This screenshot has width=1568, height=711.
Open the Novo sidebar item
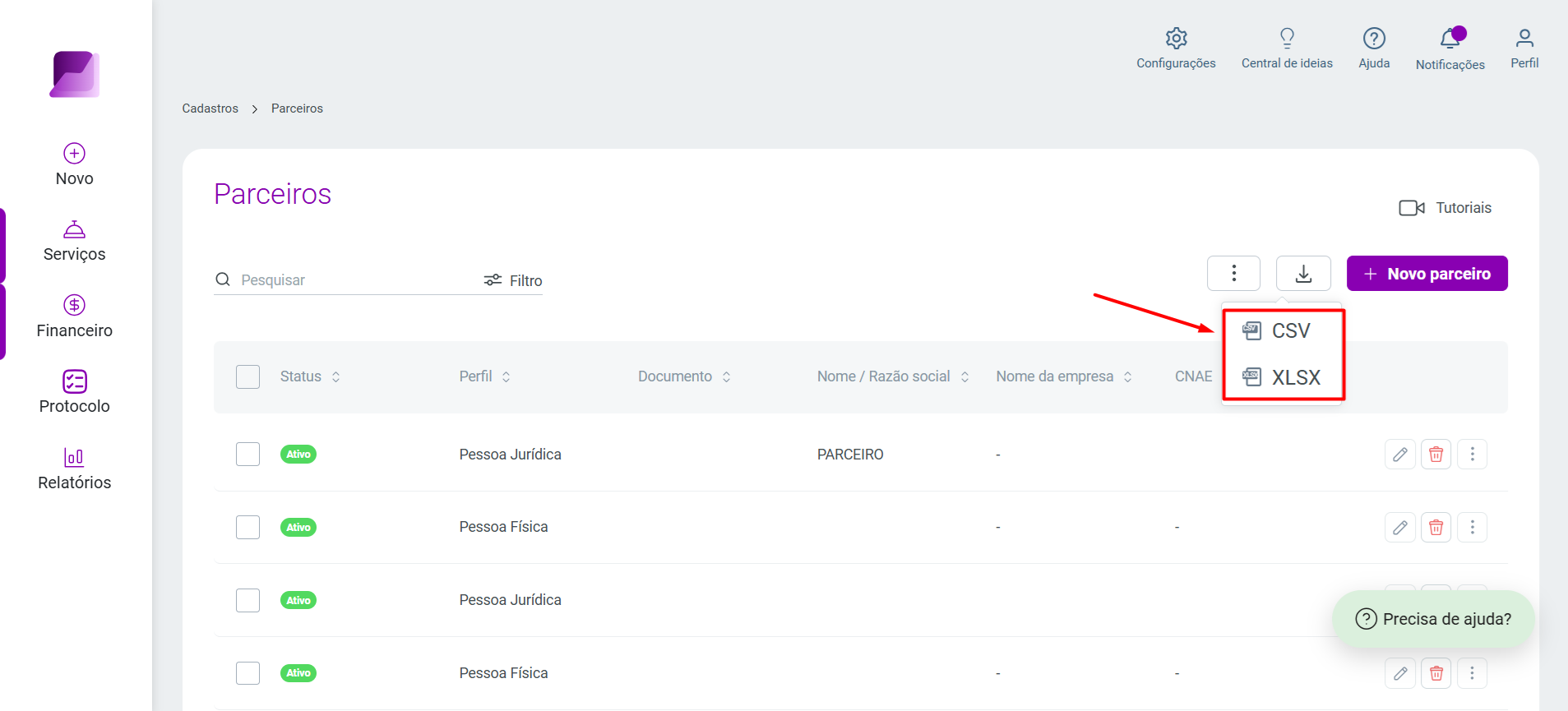(75, 165)
